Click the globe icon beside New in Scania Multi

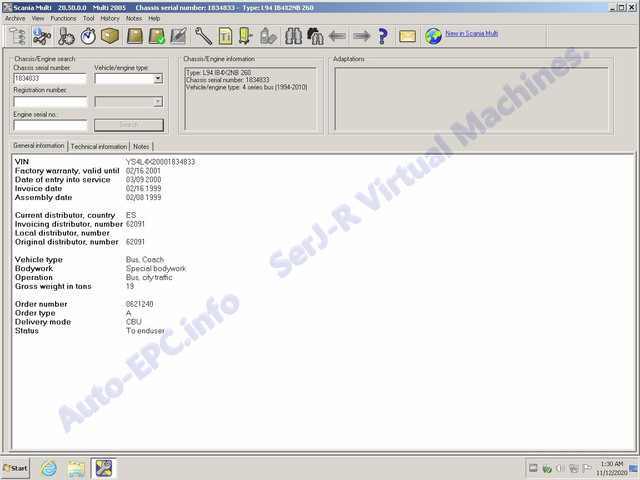(433, 36)
